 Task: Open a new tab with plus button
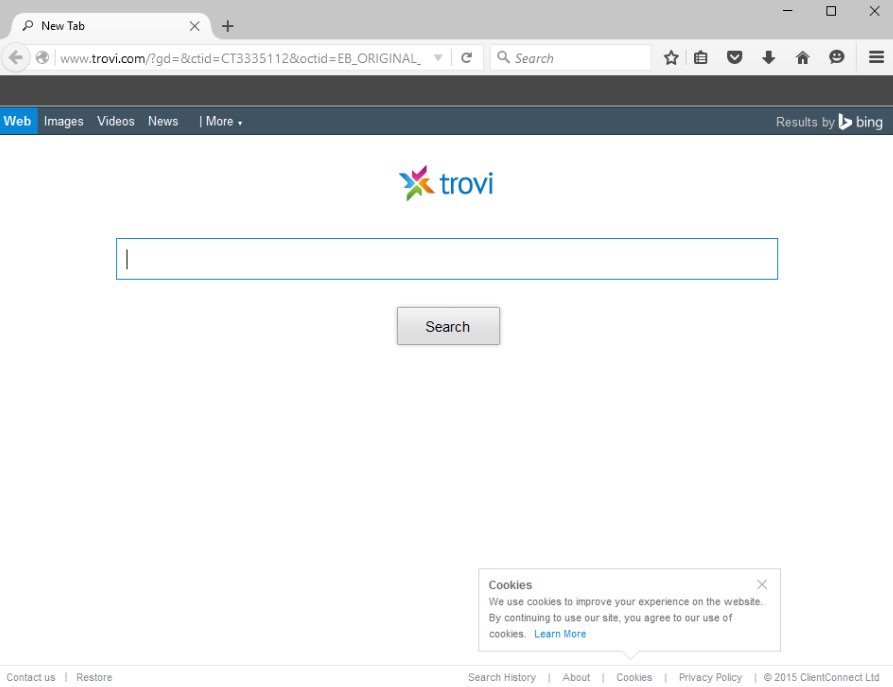click(228, 26)
